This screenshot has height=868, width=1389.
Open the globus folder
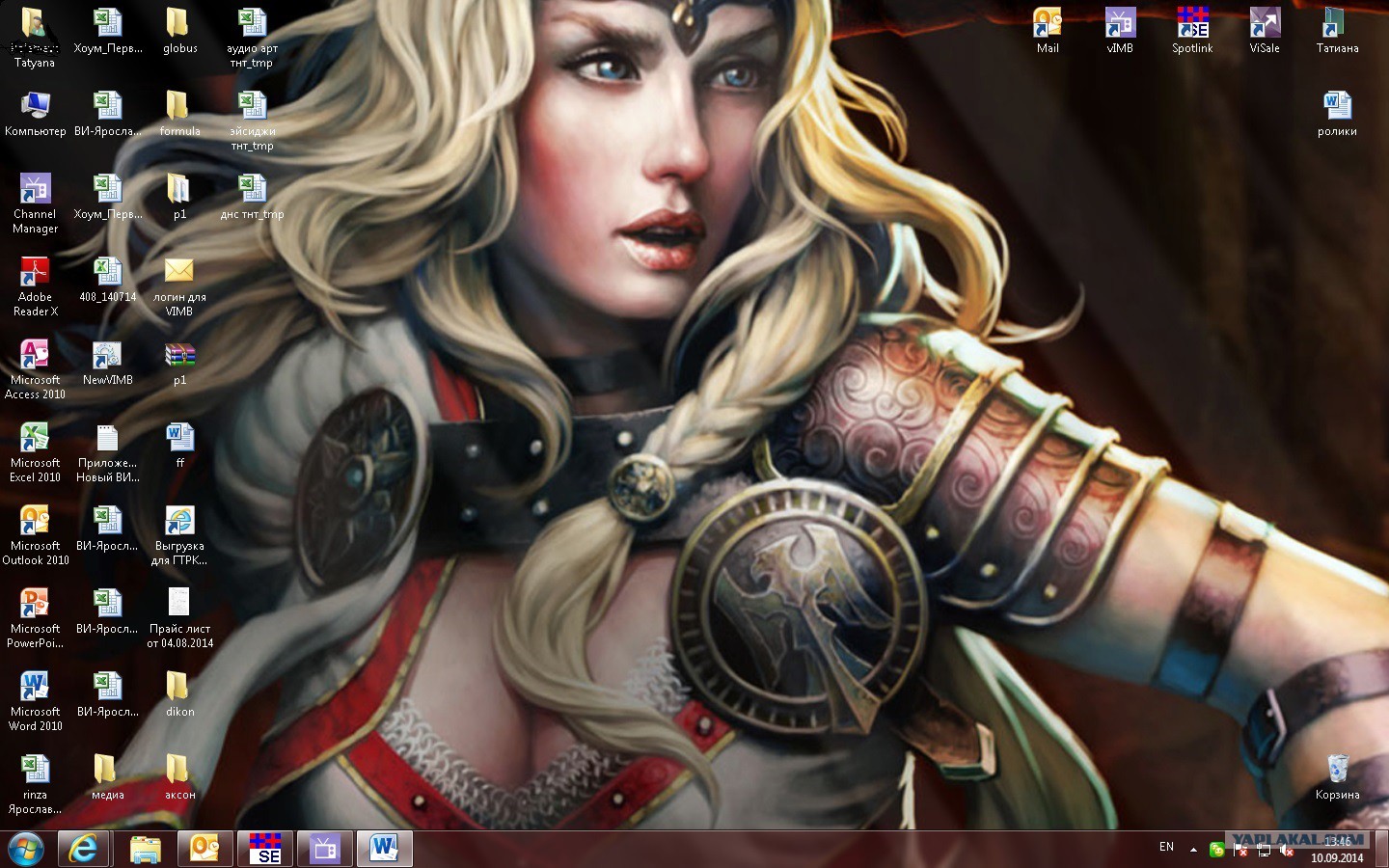pyautogui.click(x=179, y=32)
